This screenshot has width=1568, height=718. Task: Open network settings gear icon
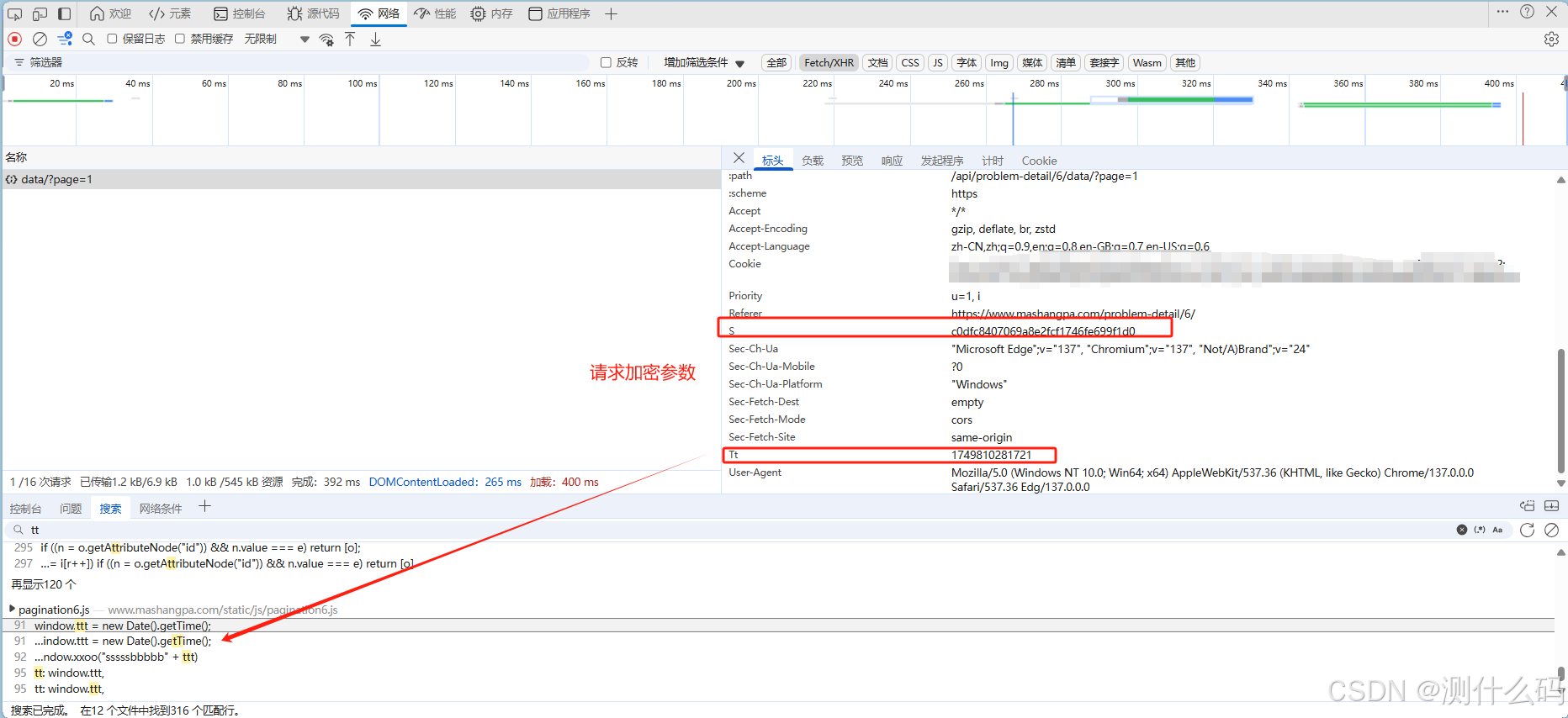1551,39
